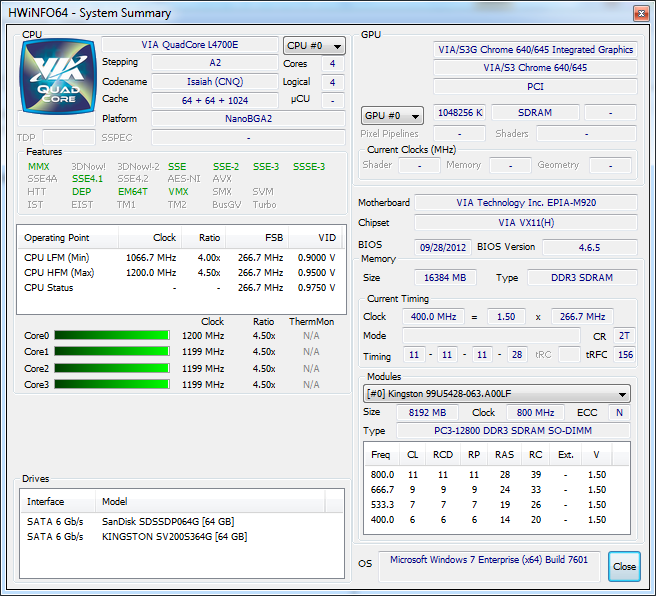Image resolution: width=656 pixels, height=596 pixels.
Task: Click the cache field 64 + 64 + 1024
Action: pos(215,100)
